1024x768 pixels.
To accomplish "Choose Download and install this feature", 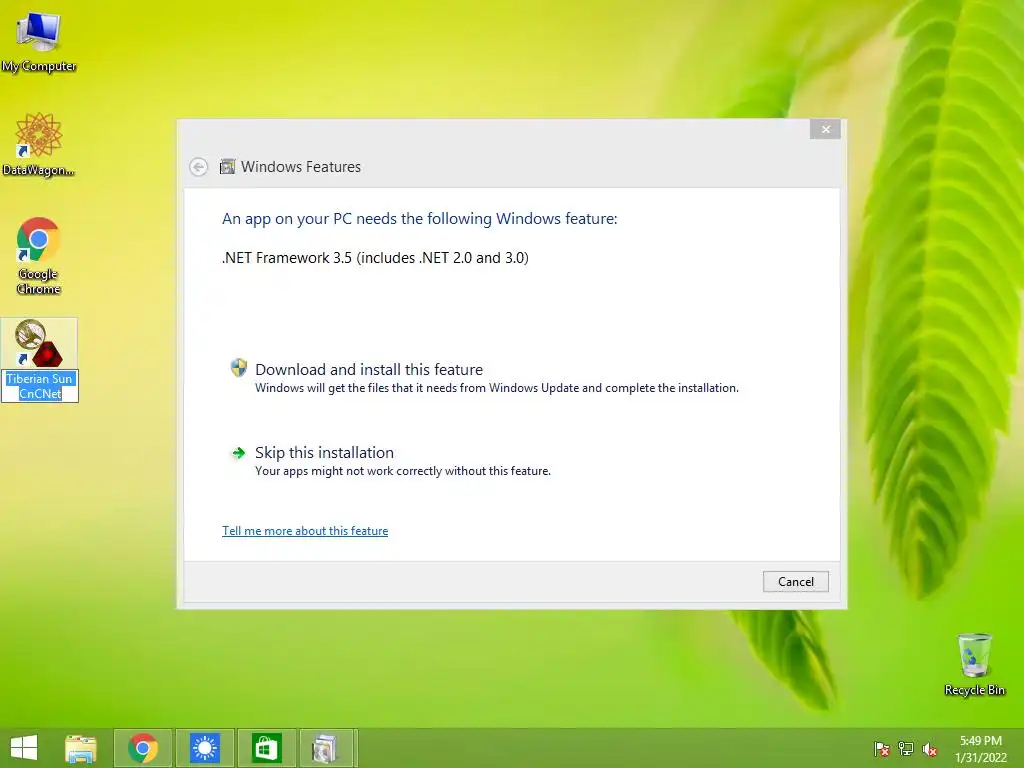I will pyautogui.click(x=369, y=370).
